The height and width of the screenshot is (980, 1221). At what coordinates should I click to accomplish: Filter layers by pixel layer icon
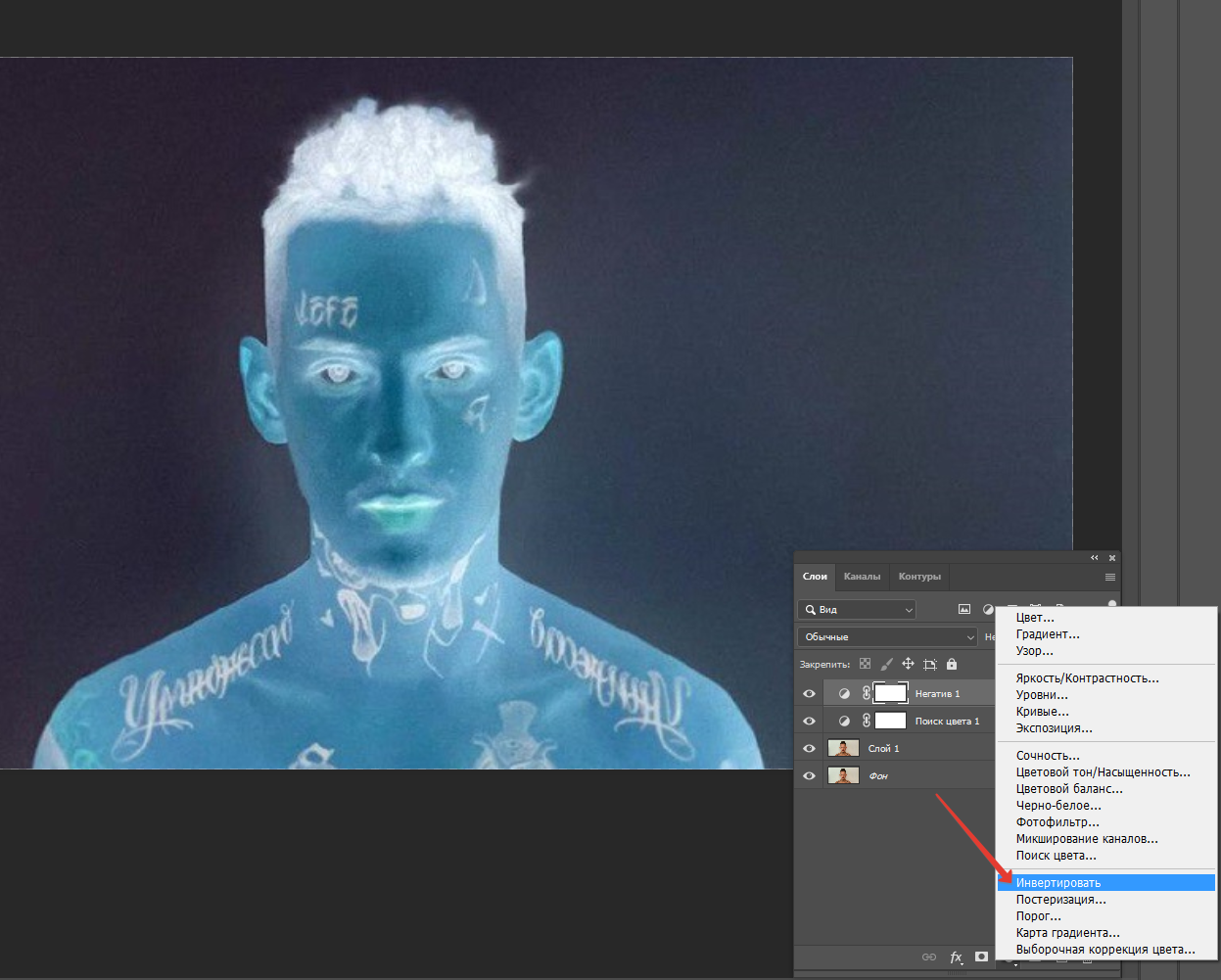point(964,609)
